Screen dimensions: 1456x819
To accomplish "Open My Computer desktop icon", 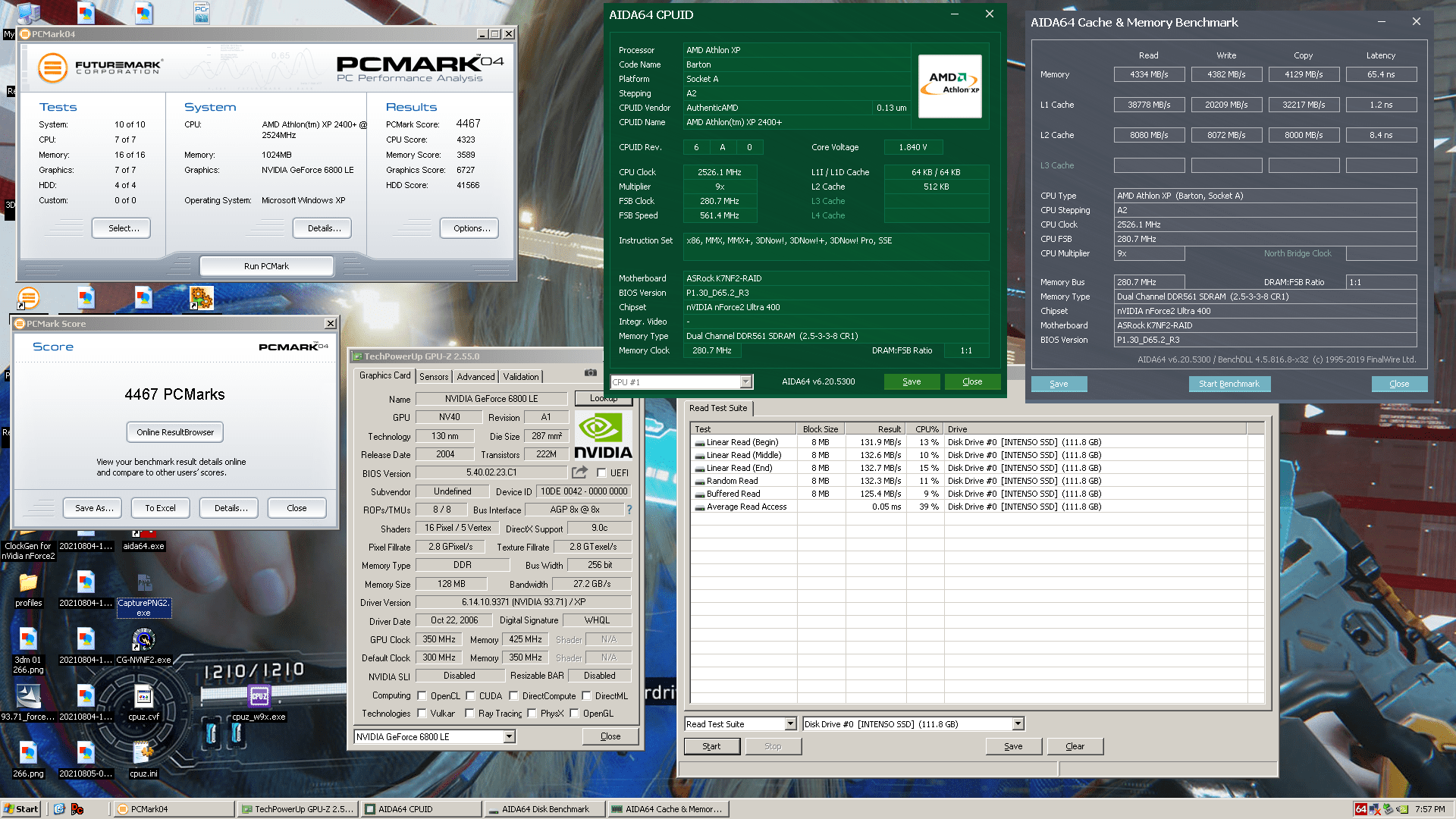I will (x=27, y=14).
